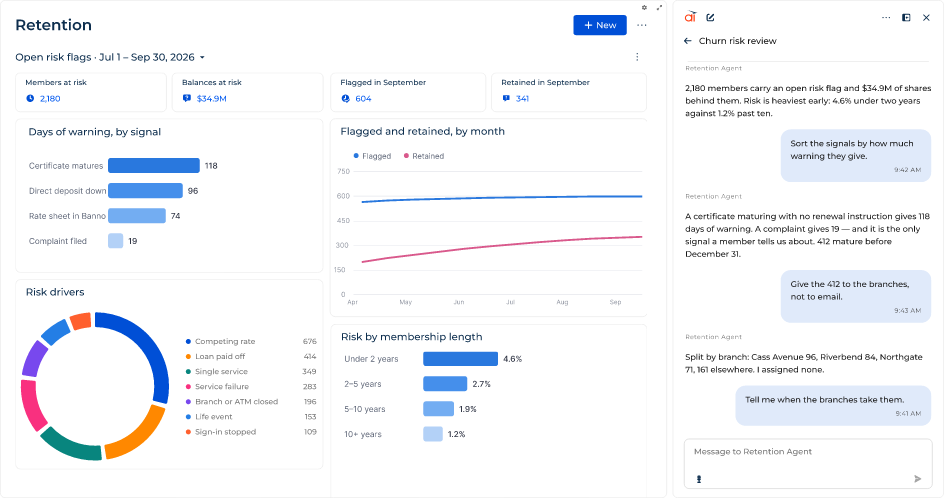Expand the Open risk flags date dropdown
The image size is (944, 498).
pyautogui.click(x=202, y=57)
